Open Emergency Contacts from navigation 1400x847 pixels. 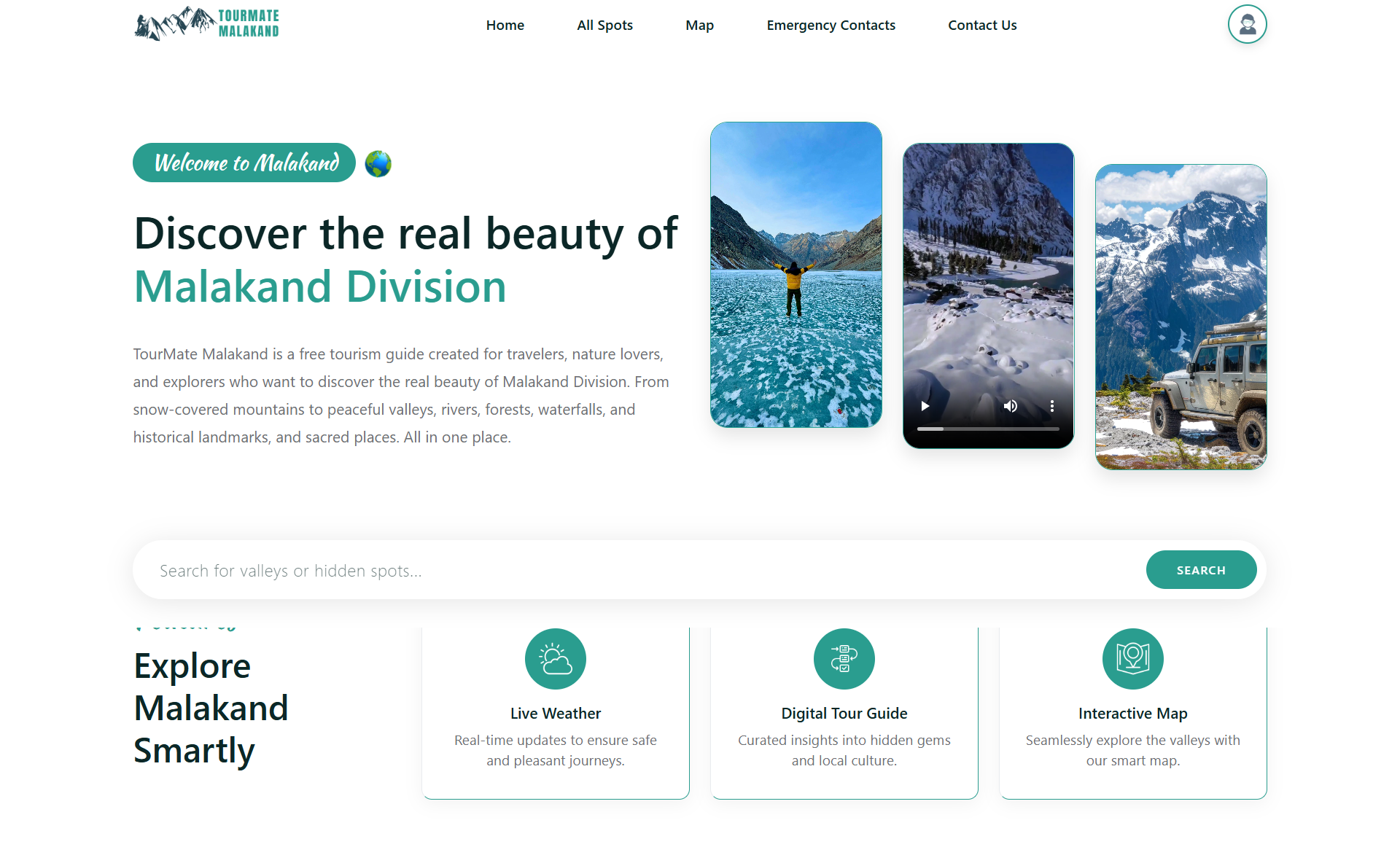(831, 26)
